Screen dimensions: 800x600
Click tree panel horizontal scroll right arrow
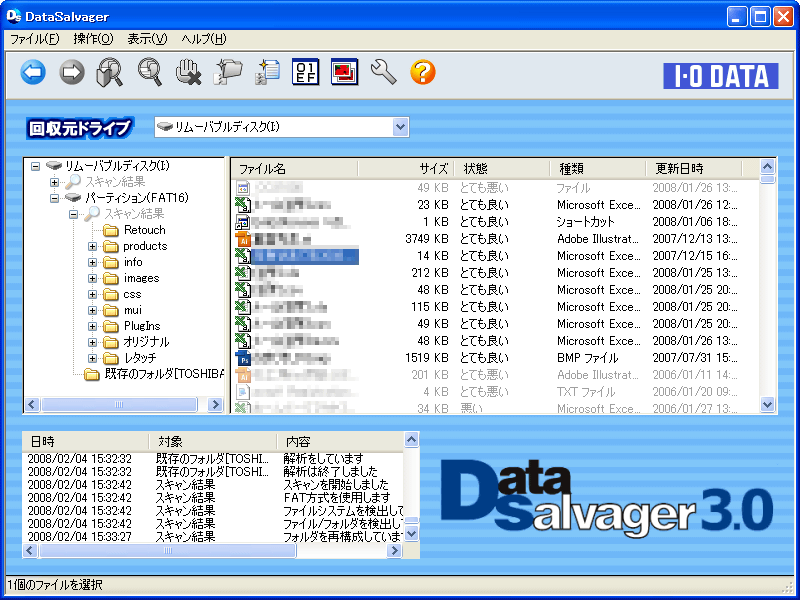[215, 405]
